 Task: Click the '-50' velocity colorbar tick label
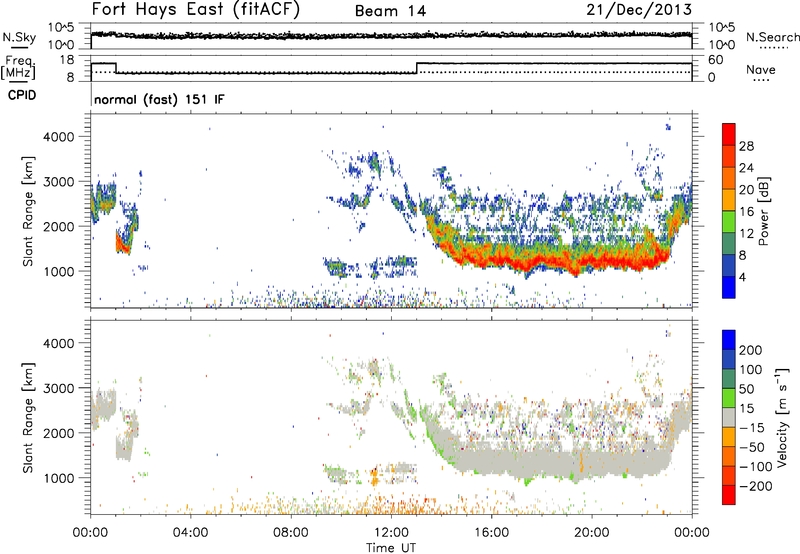[752, 447]
